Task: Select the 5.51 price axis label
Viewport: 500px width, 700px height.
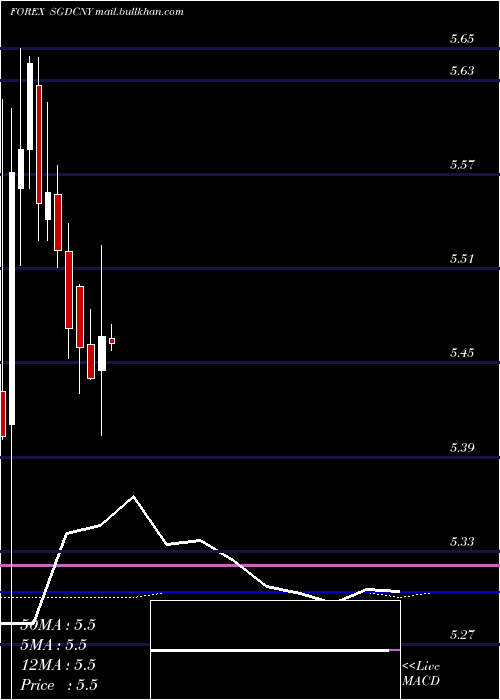Action: coord(462,258)
